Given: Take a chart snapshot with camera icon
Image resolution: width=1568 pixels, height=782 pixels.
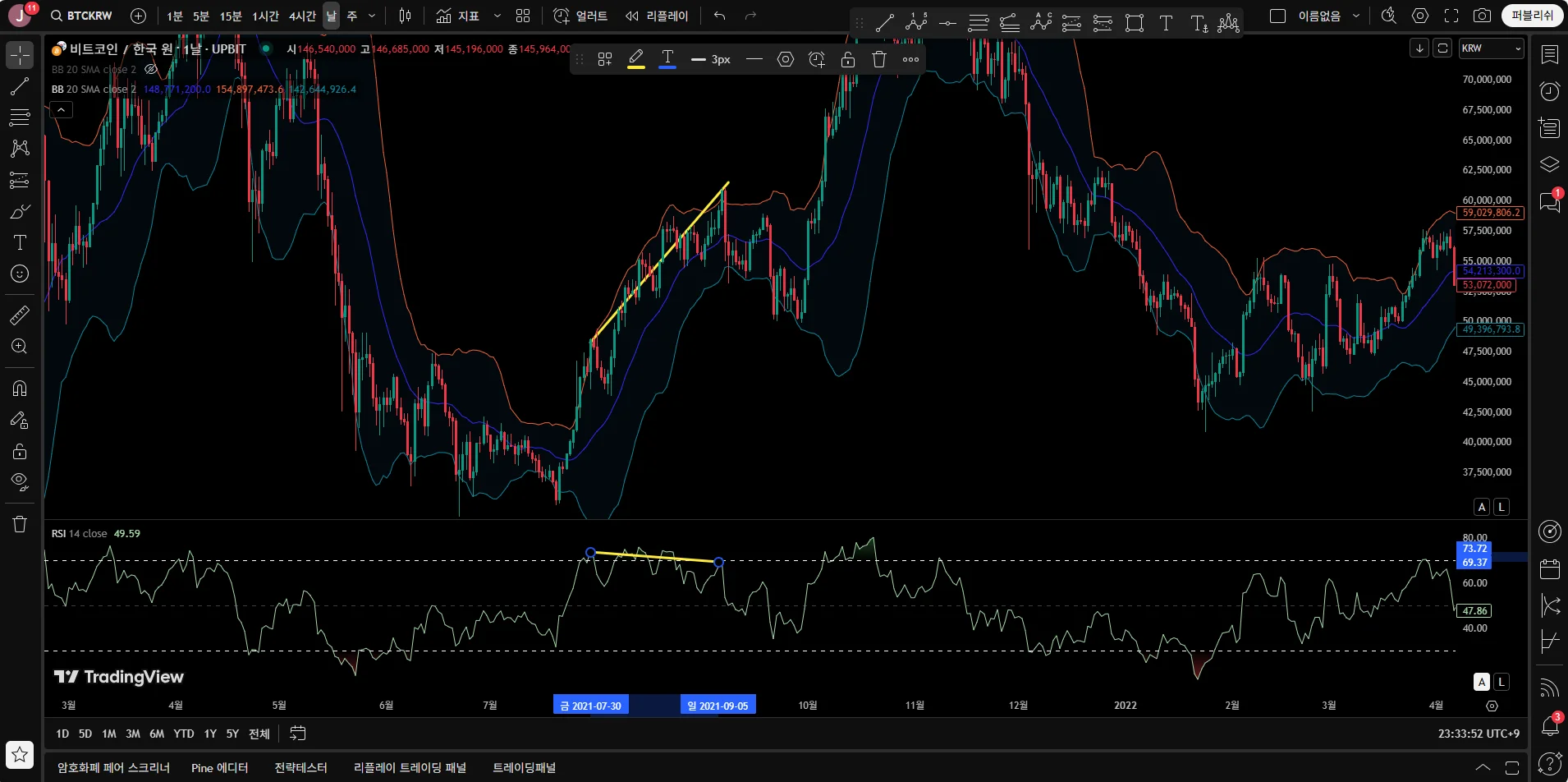Looking at the screenshot, I should (x=1482, y=16).
